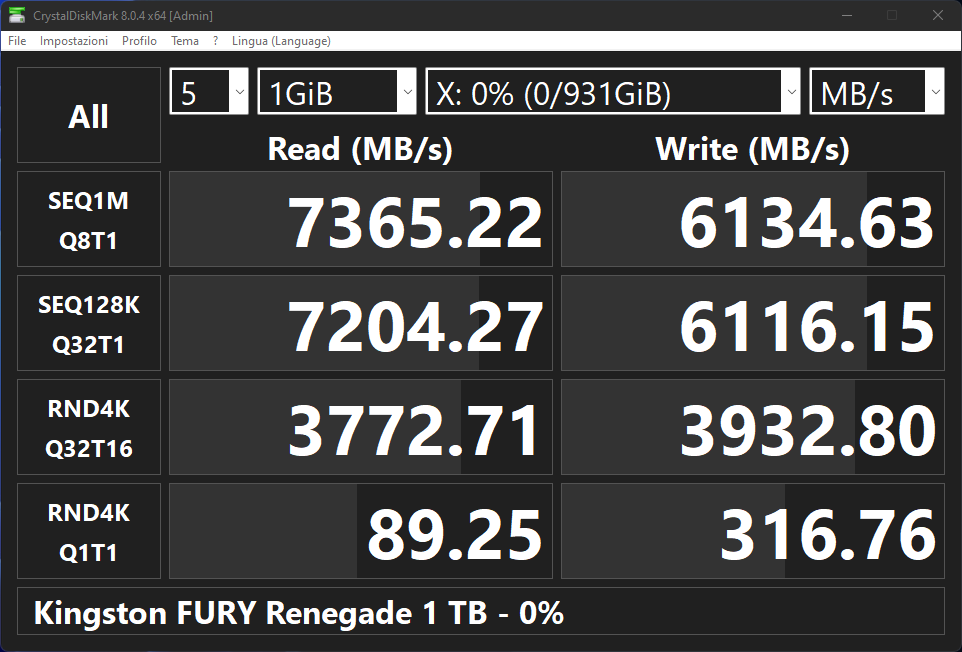Viewport: 962px width, 652px height.
Task: Click the CrystalDiskMark title bar app icon
Action: [17, 15]
